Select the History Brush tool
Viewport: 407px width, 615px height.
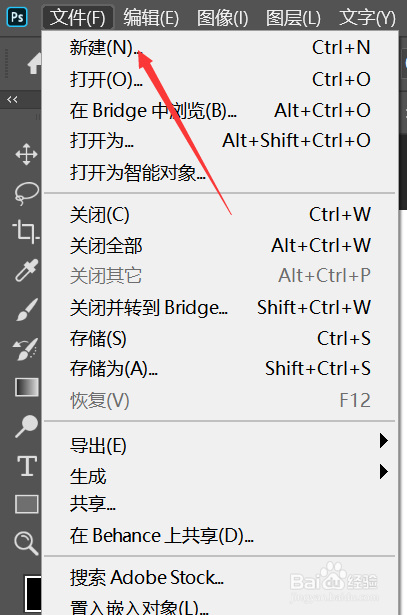[x=26, y=349]
